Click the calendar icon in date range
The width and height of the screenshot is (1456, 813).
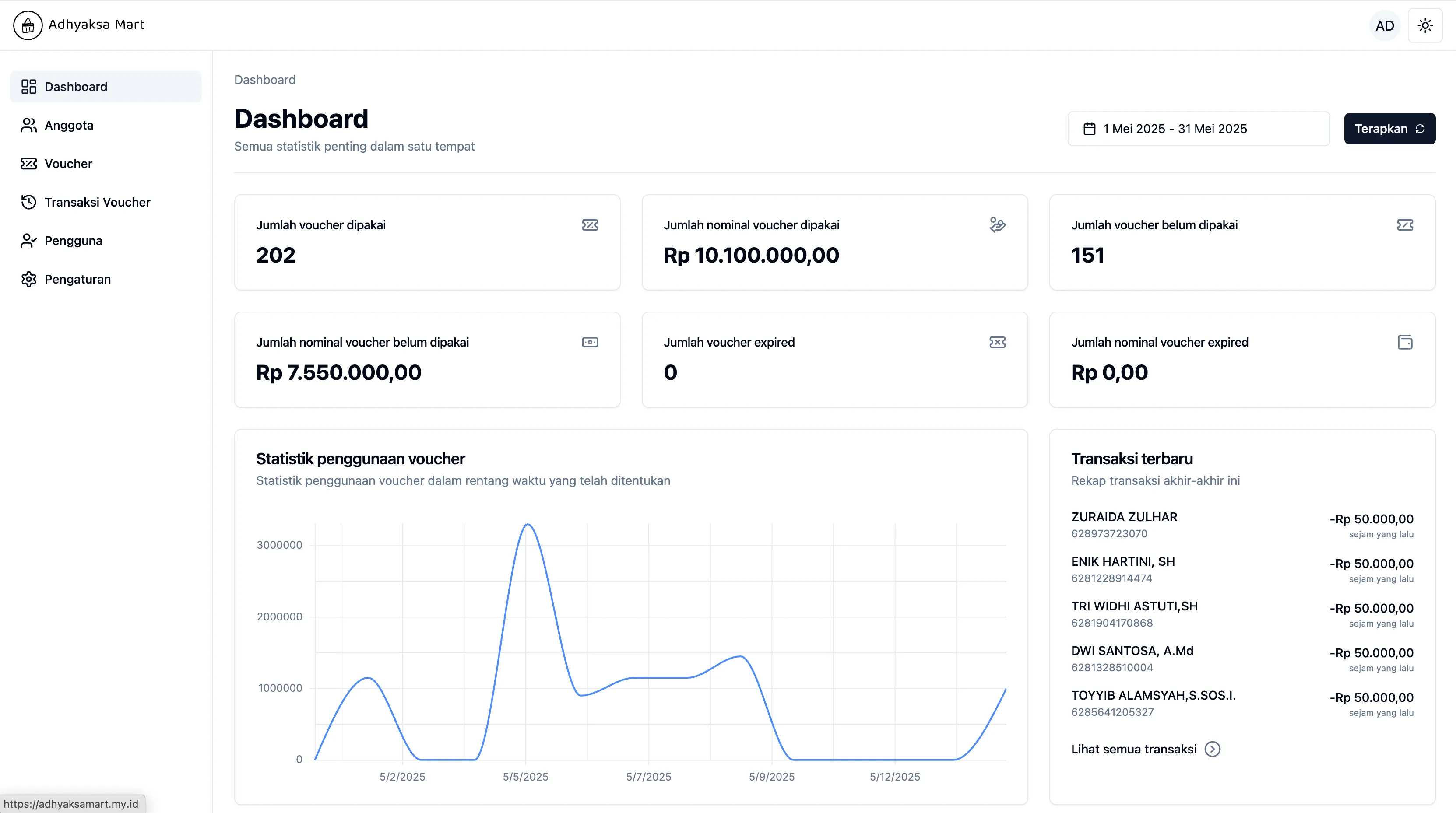pyautogui.click(x=1089, y=129)
